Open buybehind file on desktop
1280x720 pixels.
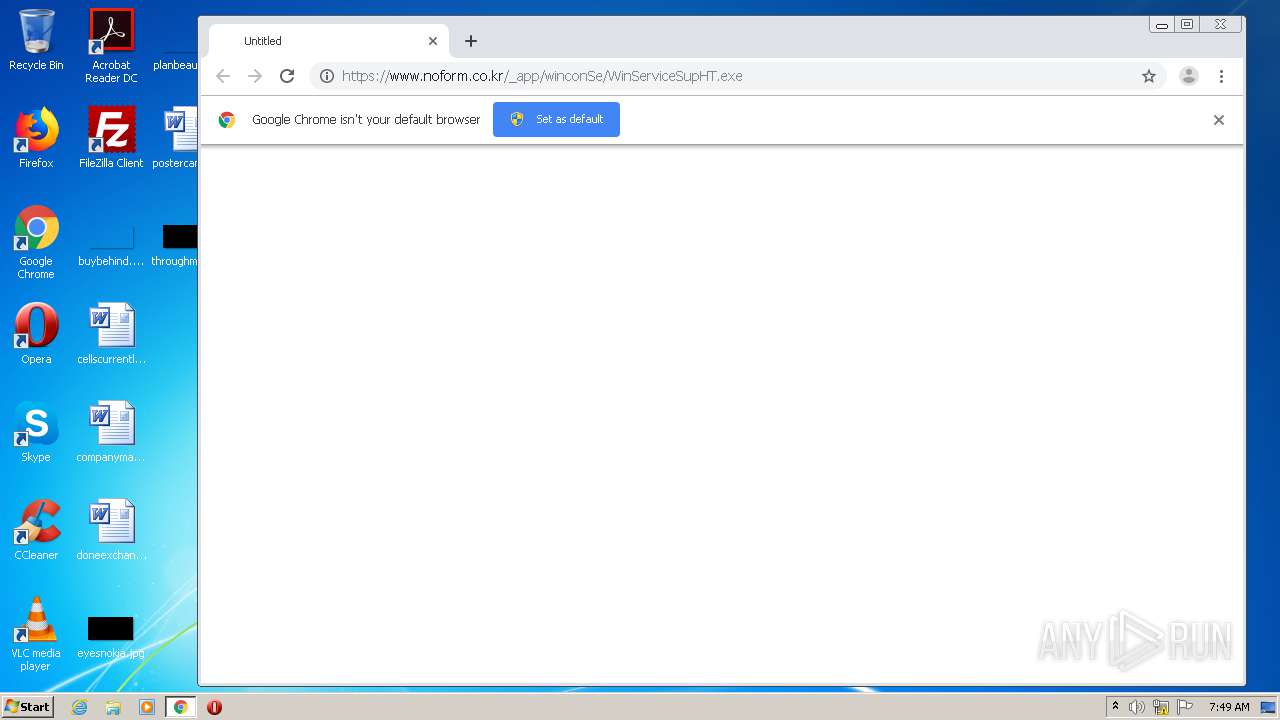111,248
